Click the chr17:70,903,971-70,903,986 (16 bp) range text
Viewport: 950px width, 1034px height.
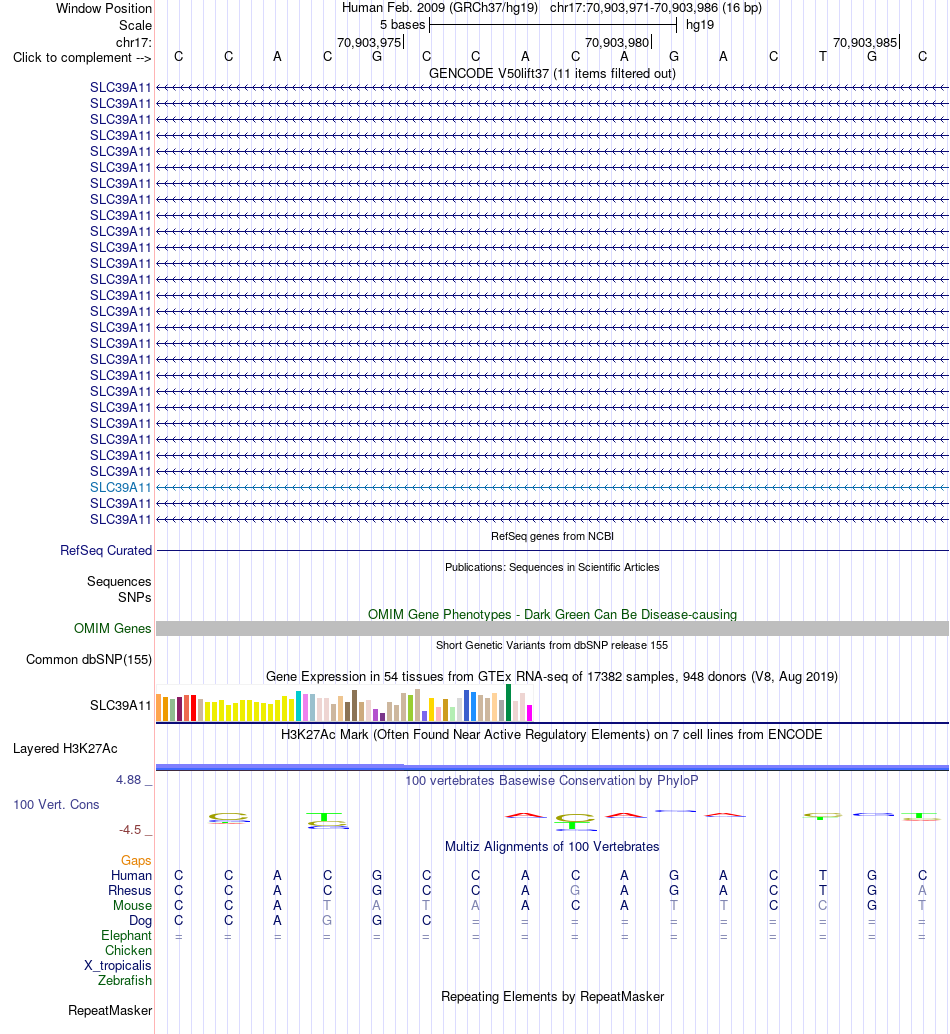click(655, 8)
